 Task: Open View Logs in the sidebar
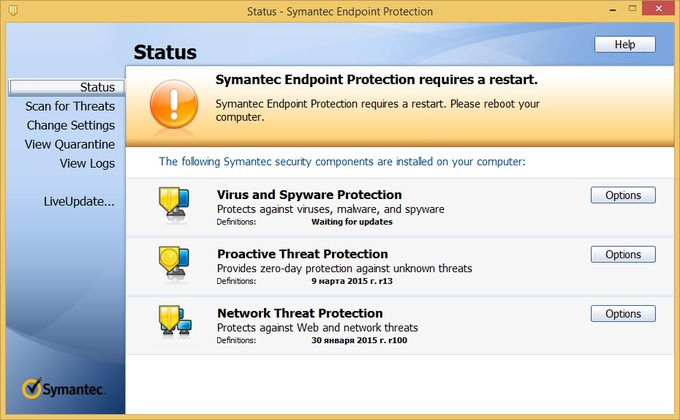tap(87, 164)
